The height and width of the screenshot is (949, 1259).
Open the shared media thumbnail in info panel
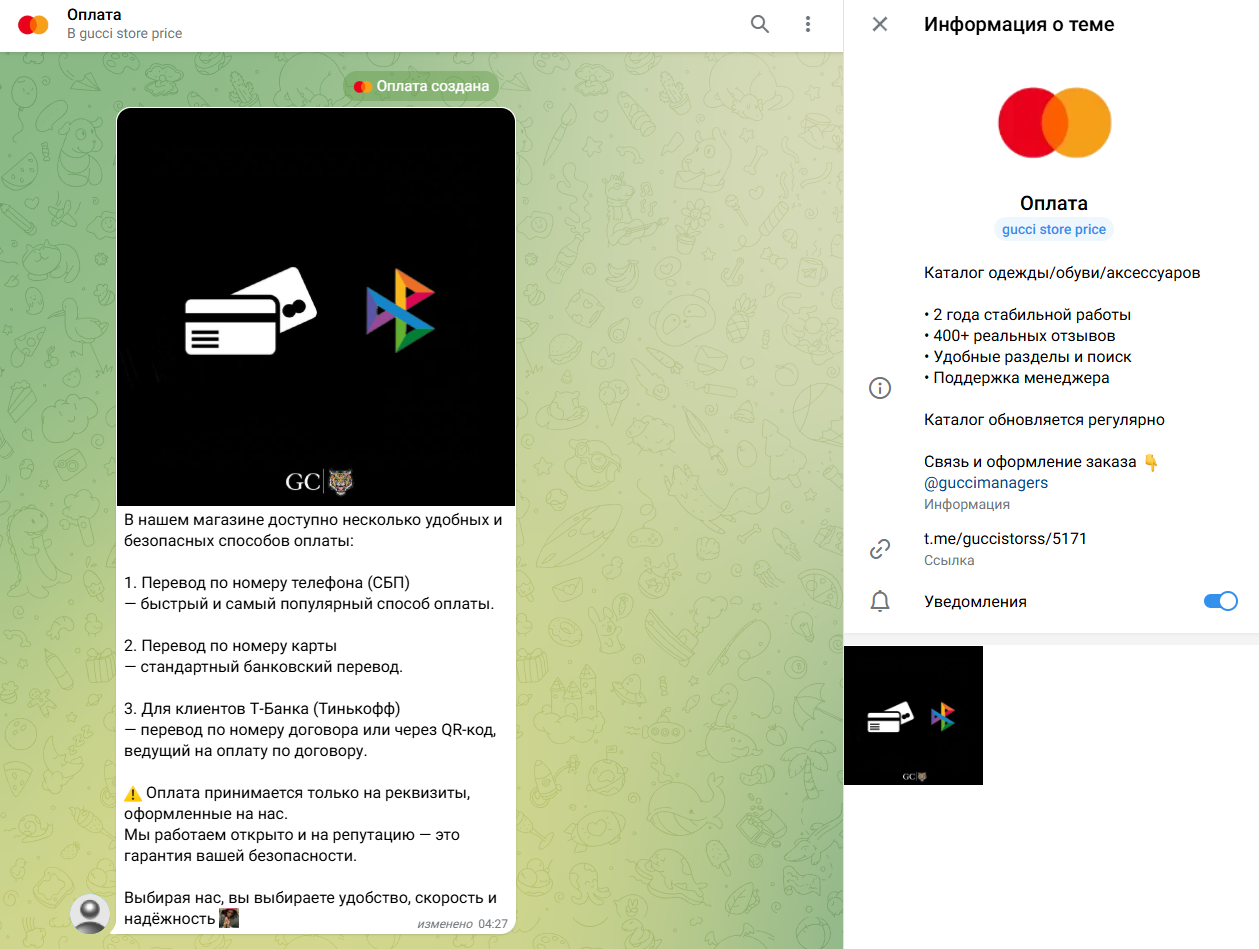point(913,715)
